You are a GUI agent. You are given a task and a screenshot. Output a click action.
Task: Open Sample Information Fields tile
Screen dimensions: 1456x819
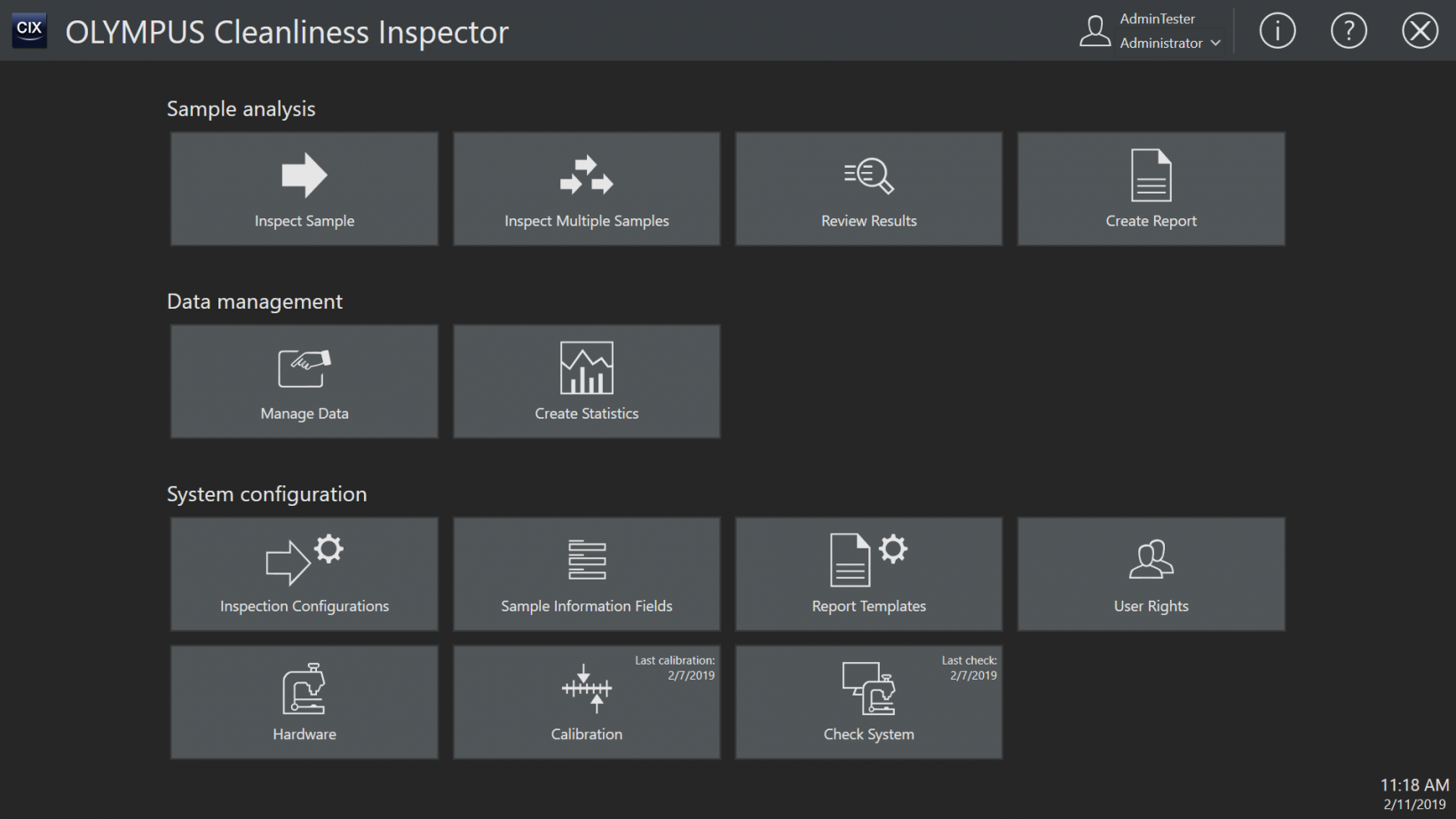[x=586, y=574]
